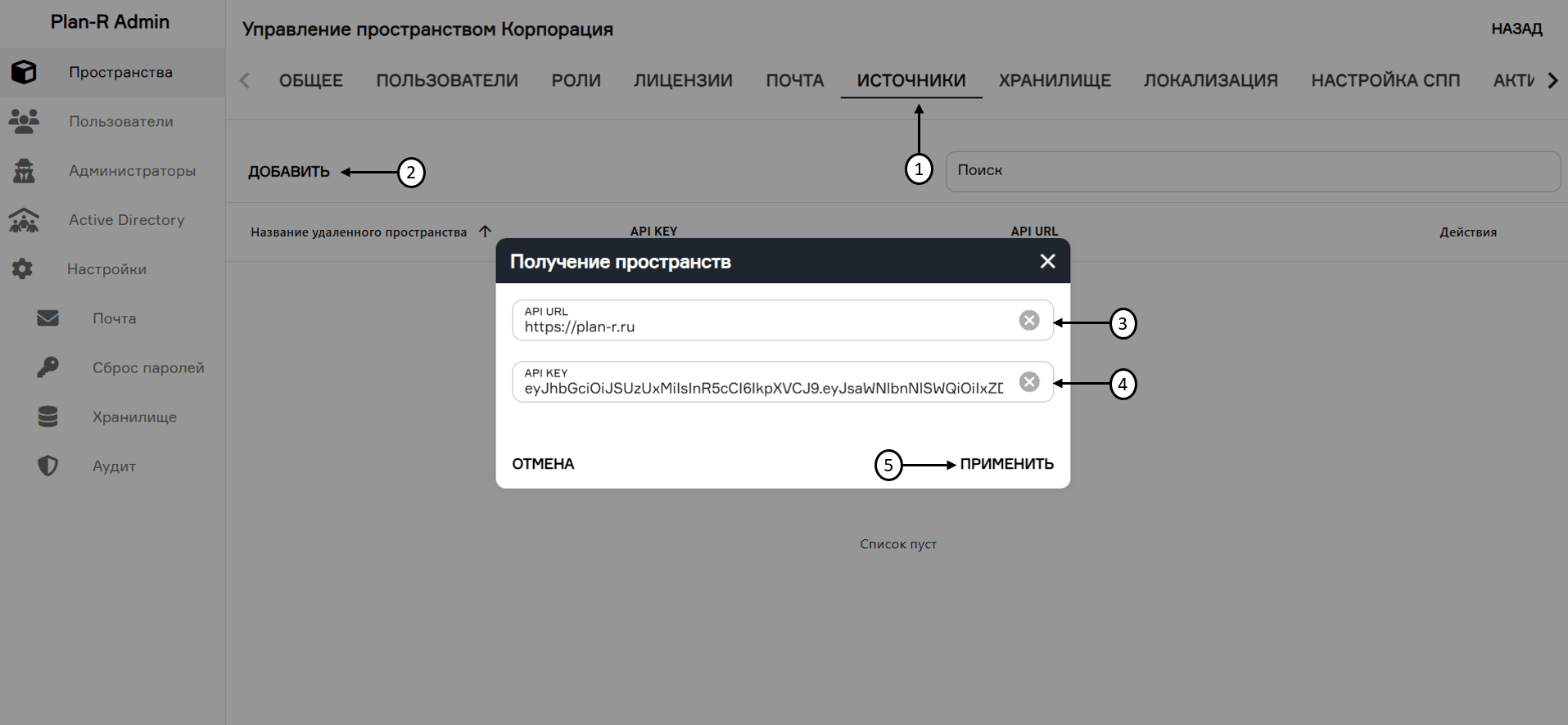Image resolution: width=1568 pixels, height=725 pixels.
Task: Click the Хранилище database icon in sidebar
Action: point(47,417)
